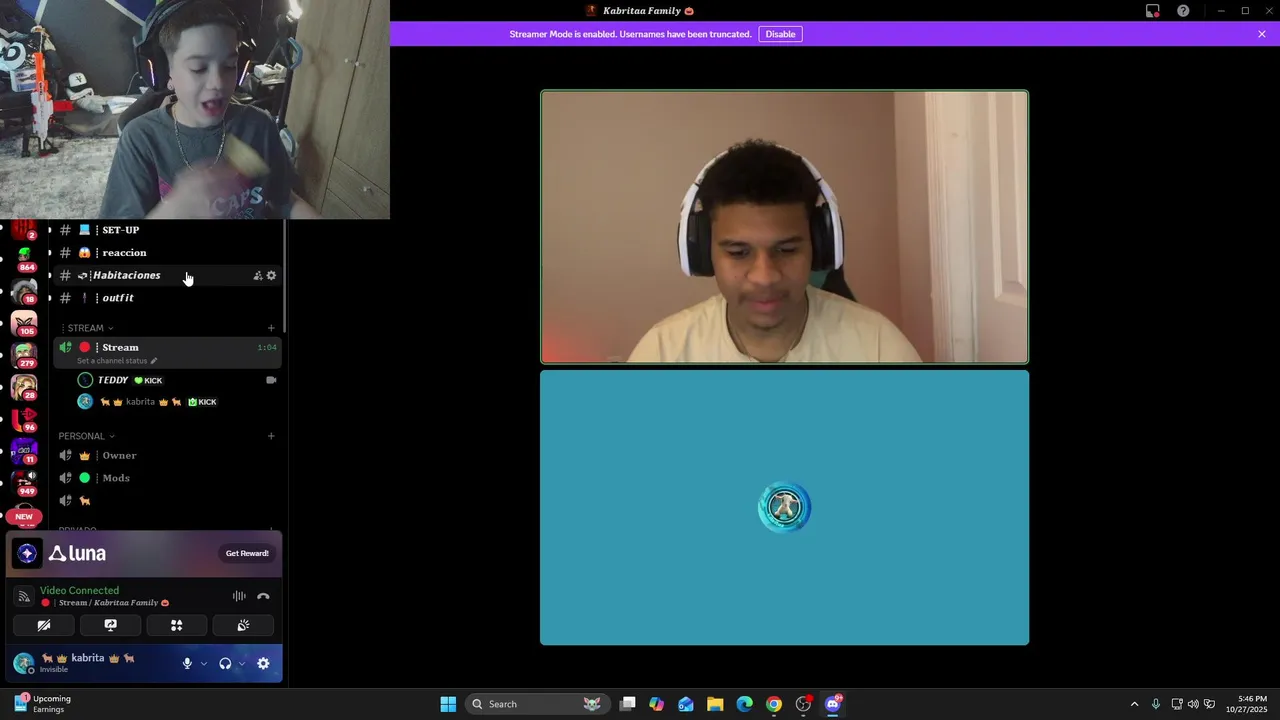Image resolution: width=1280 pixels, height=720 pixels.
Task: Open the Habitaciones text channel
Action: (x=167, y=275)
